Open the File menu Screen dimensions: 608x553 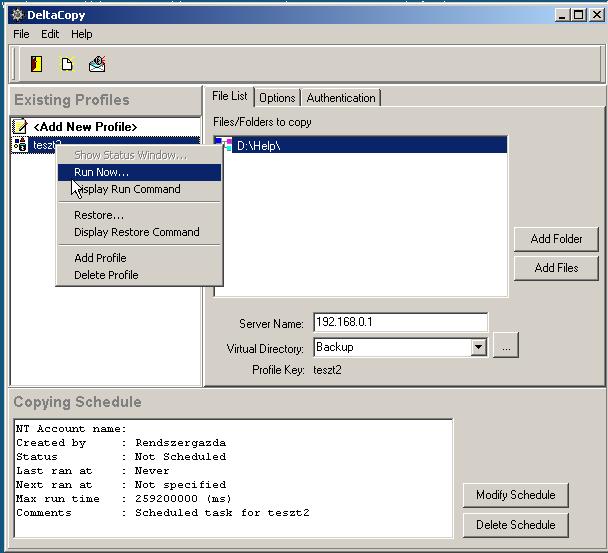pos(21,34)
